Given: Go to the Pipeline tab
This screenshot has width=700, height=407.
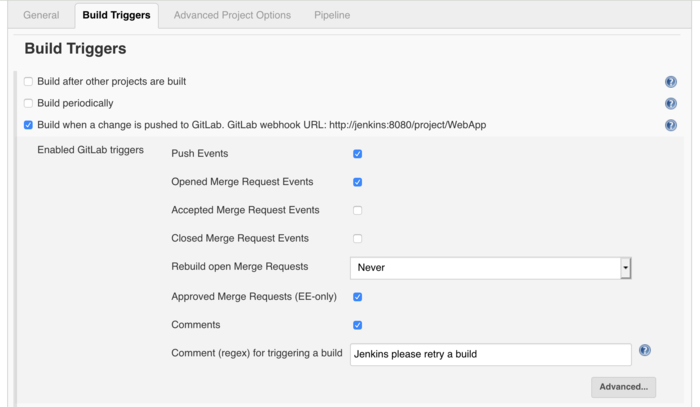Looking at the screenshot, I should point(332,15).
